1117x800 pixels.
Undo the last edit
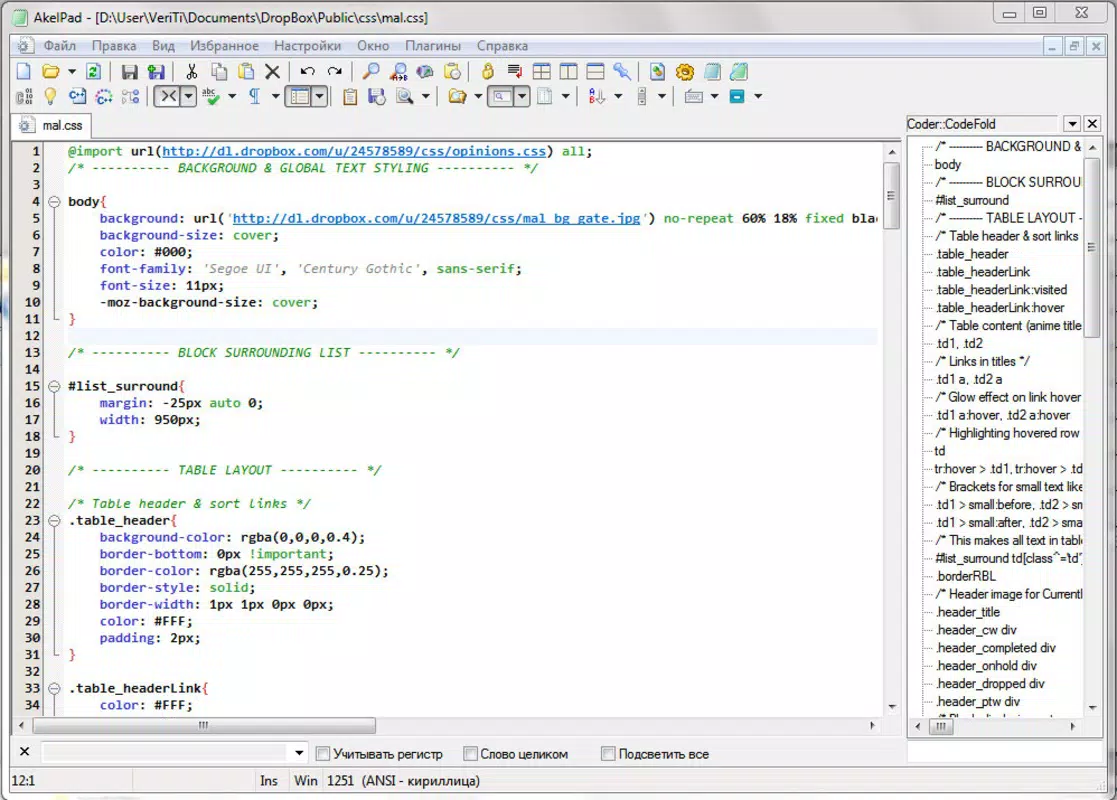pos(308,72)
